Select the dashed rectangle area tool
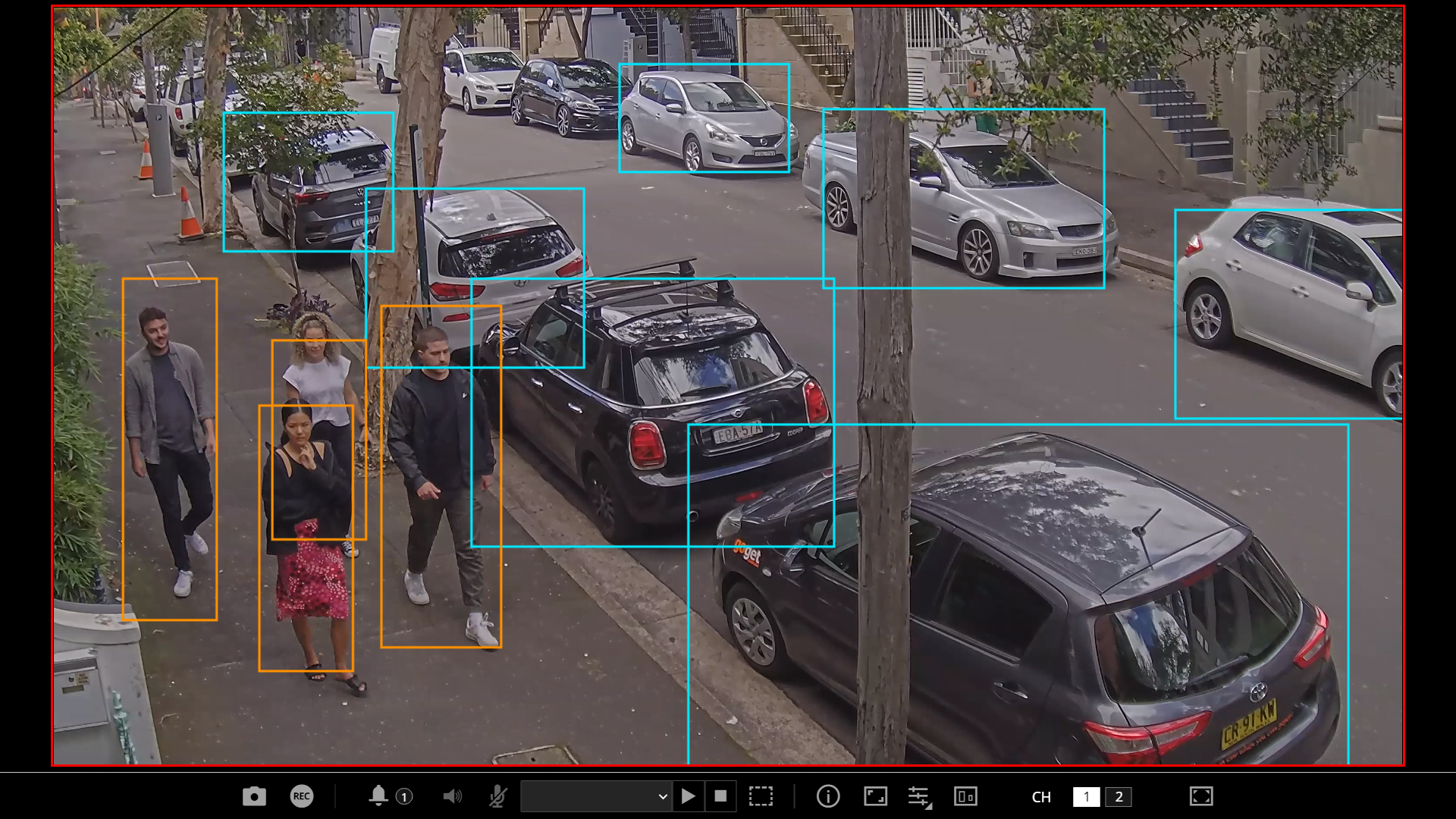 click(x=761, y=796)
